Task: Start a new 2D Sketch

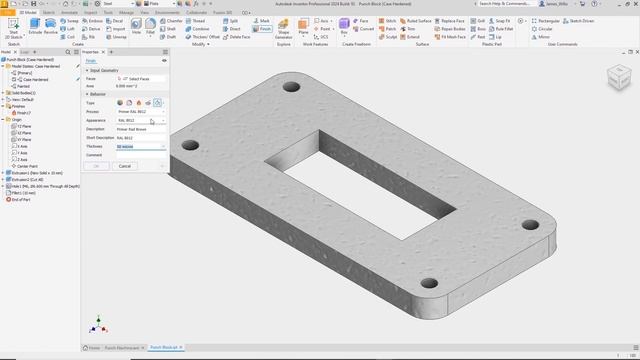Action: click(x=13, y=29)
